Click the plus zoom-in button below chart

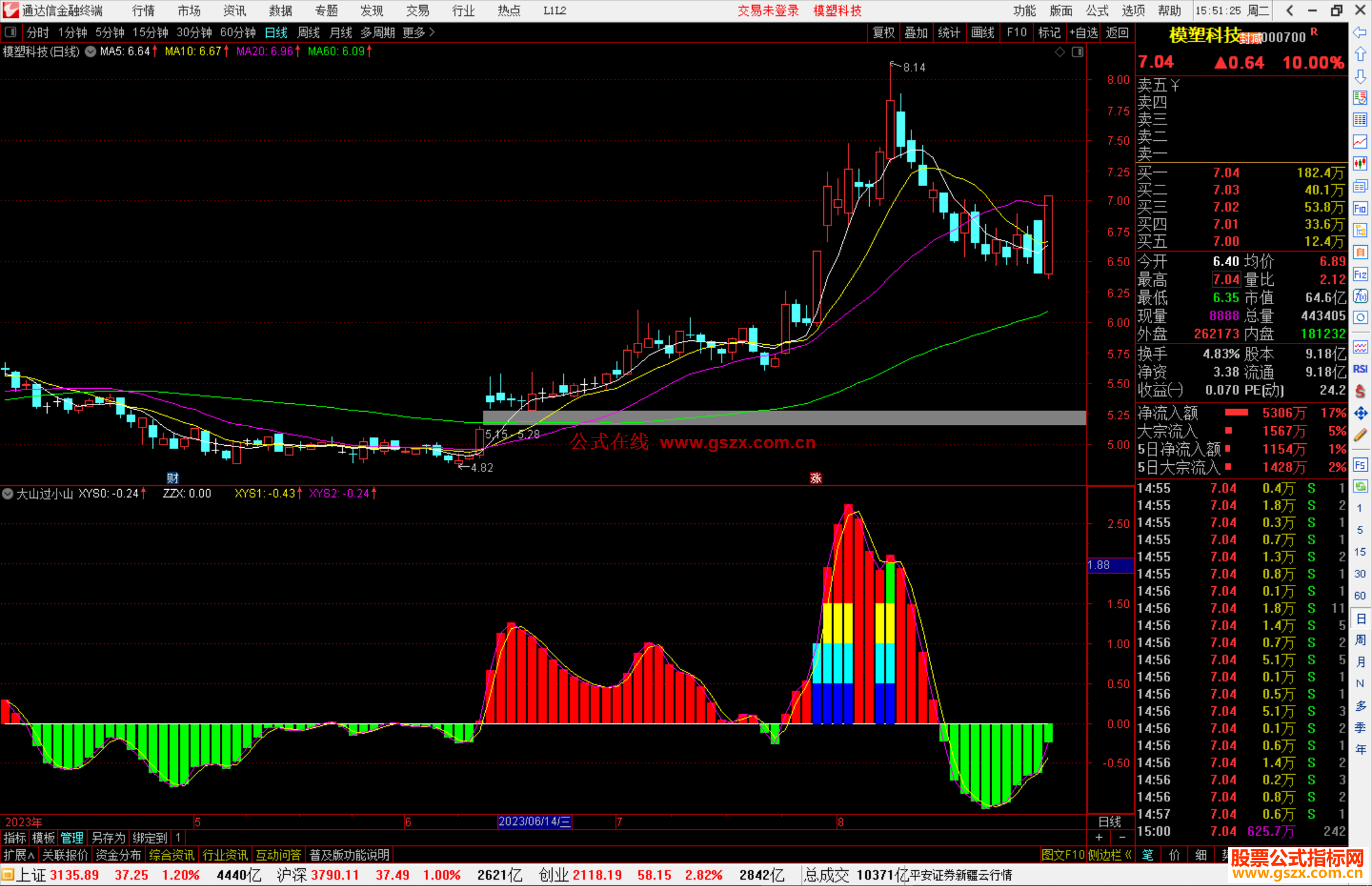point(1100,838)
